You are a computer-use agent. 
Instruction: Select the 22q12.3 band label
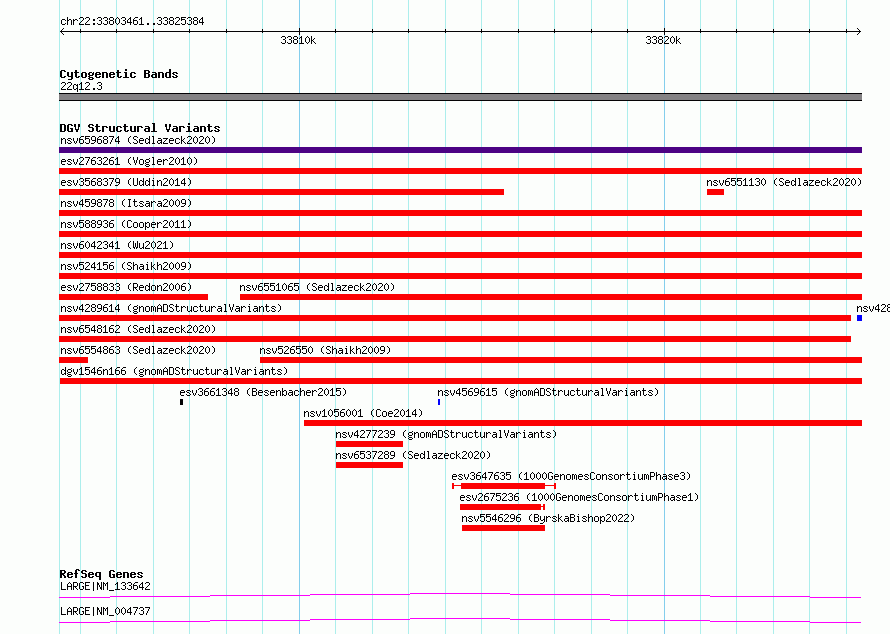click(81, 86)
